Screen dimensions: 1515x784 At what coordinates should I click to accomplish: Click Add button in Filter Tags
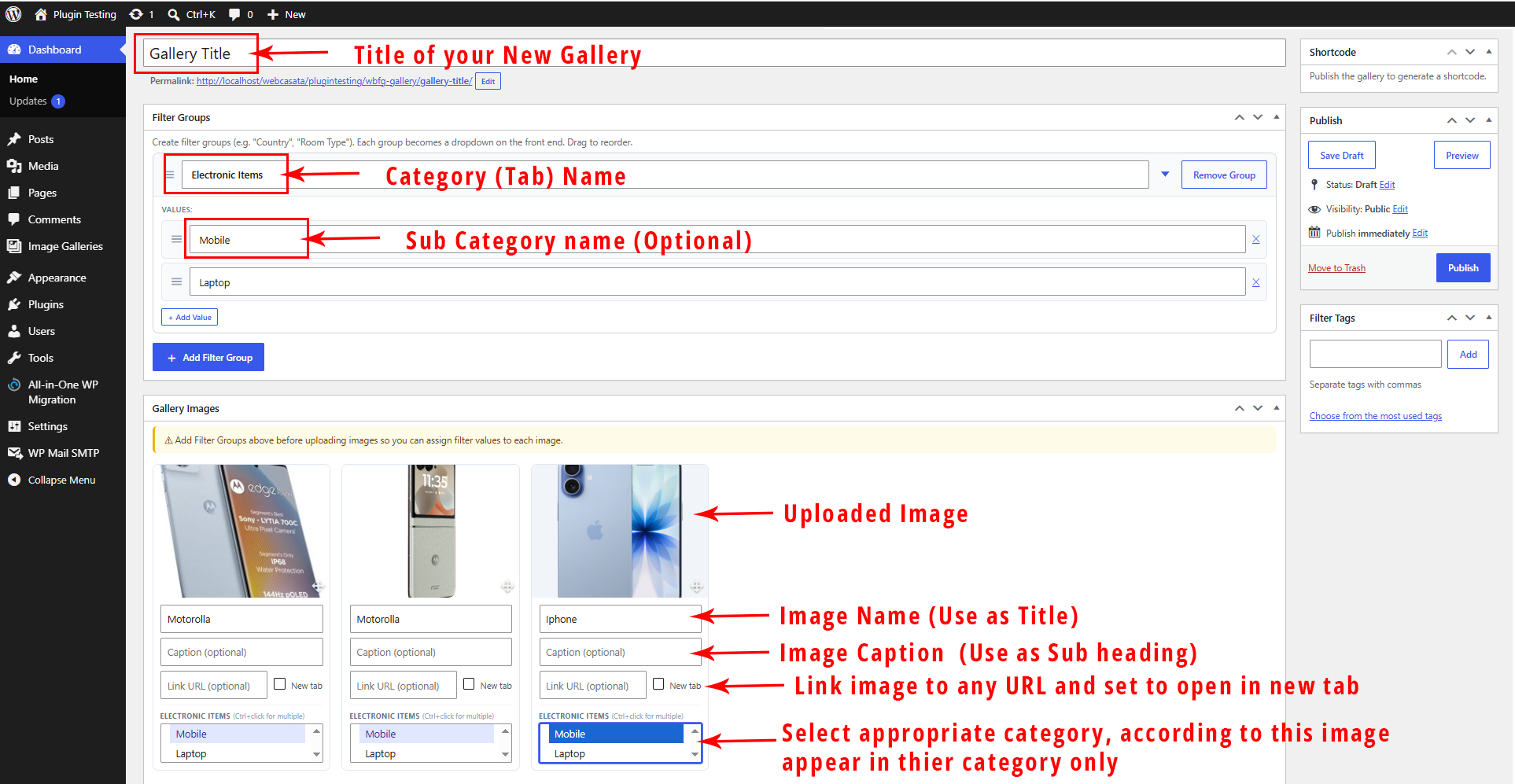point(1468,354)
